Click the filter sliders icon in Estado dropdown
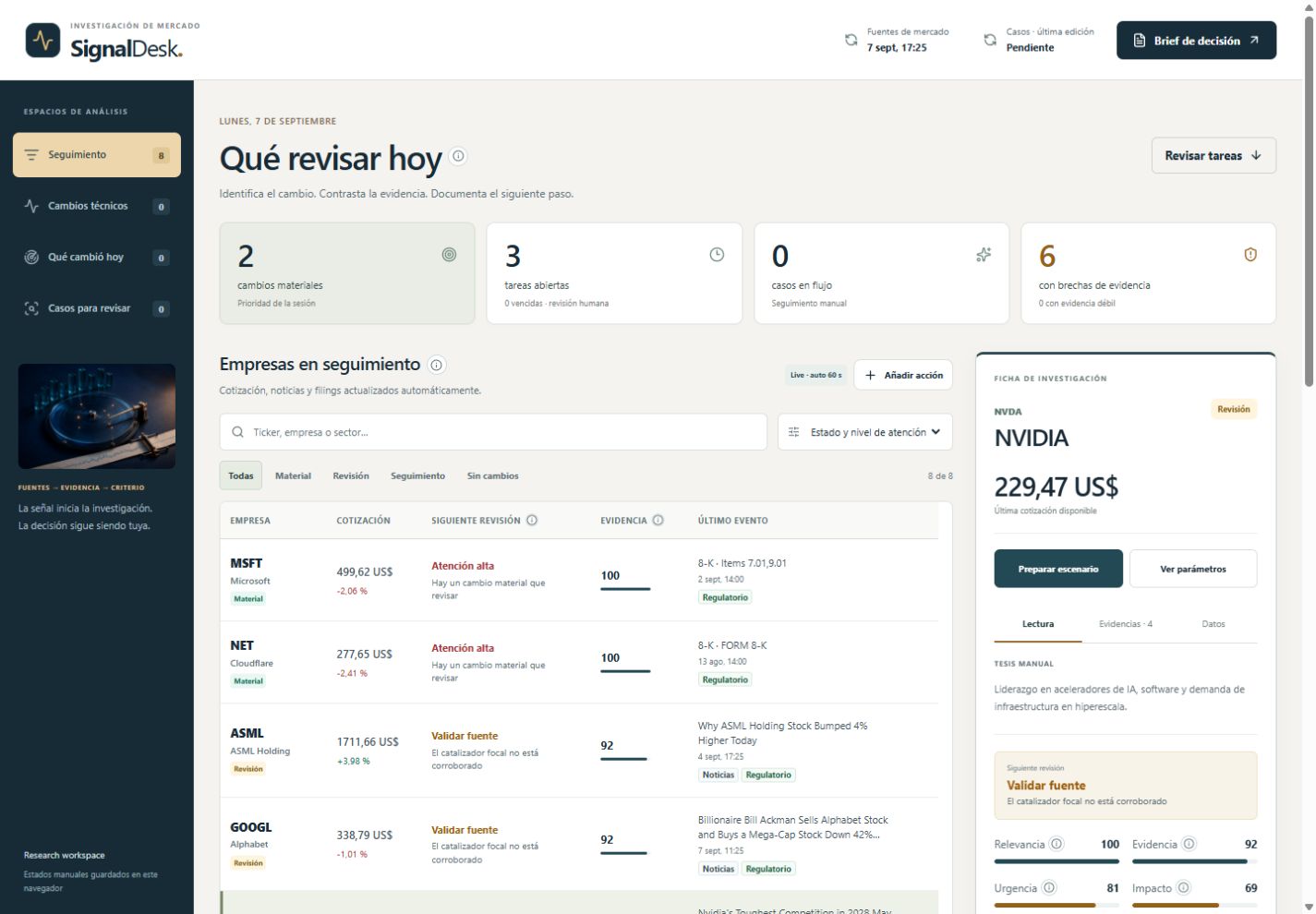Viewport: 1316px width, 914px height. tap(795, 432)
